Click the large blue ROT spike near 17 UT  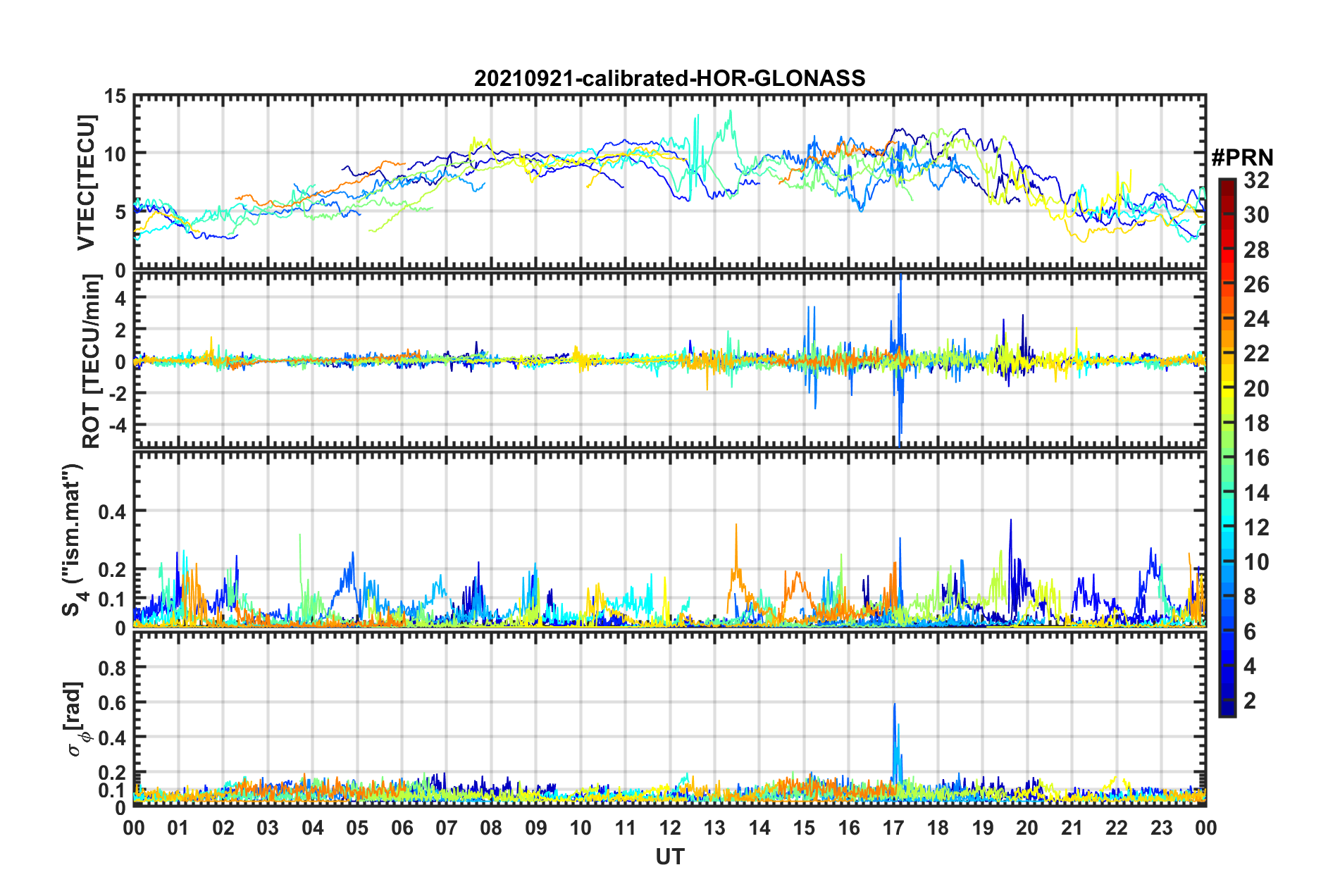(900, 359)
